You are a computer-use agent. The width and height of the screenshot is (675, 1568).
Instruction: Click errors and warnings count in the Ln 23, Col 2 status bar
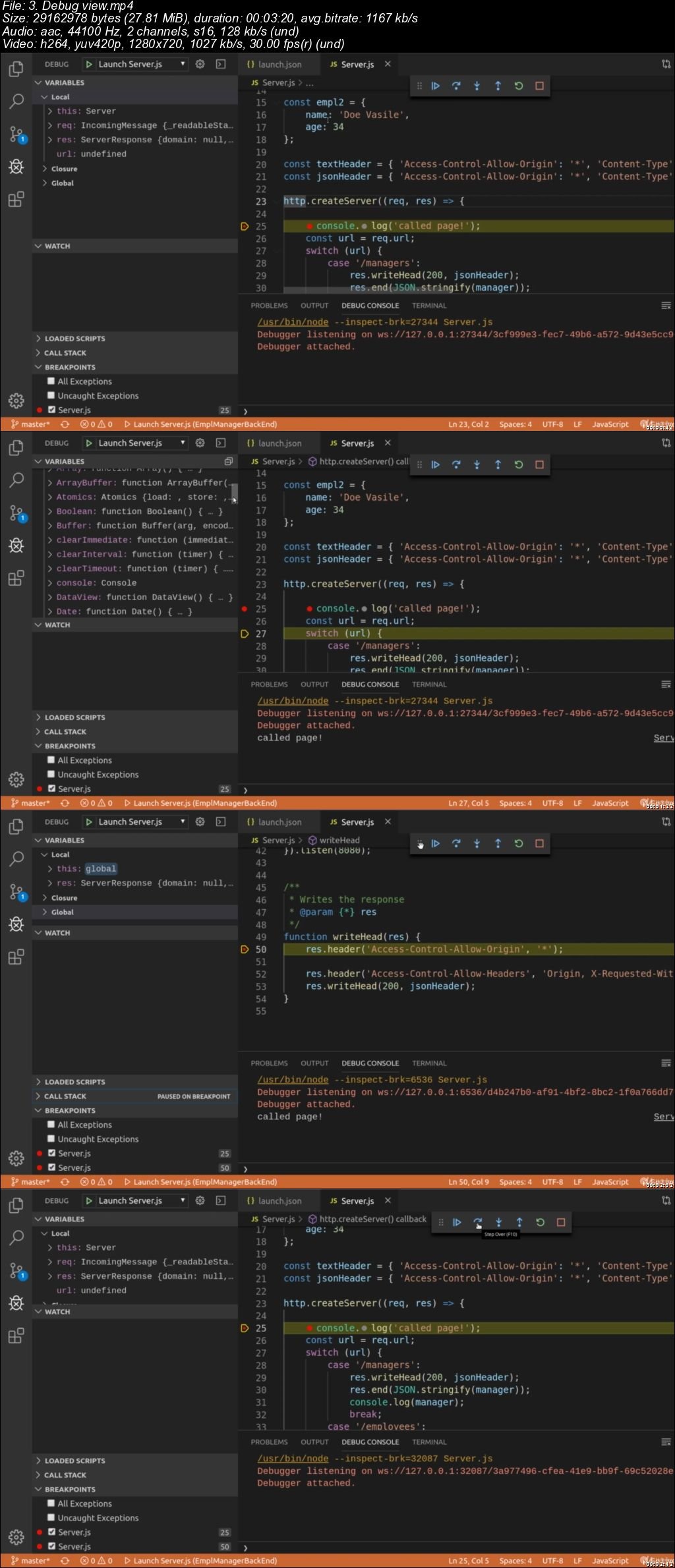tap(96, 424)
